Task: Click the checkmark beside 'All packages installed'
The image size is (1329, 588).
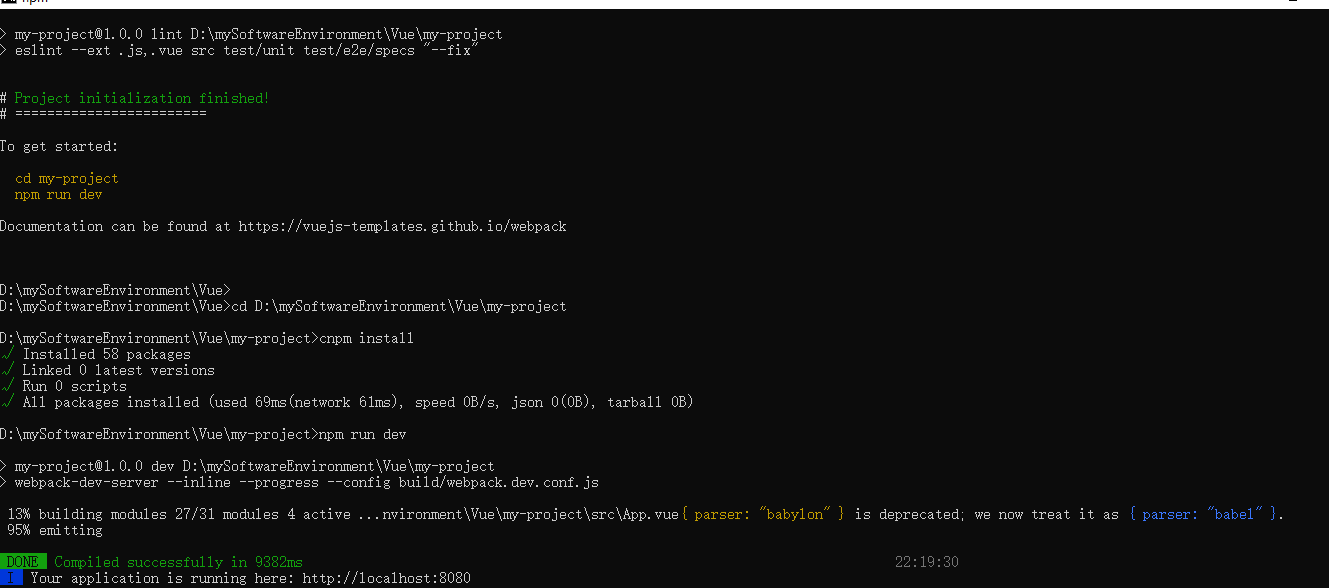Action: 7,402
